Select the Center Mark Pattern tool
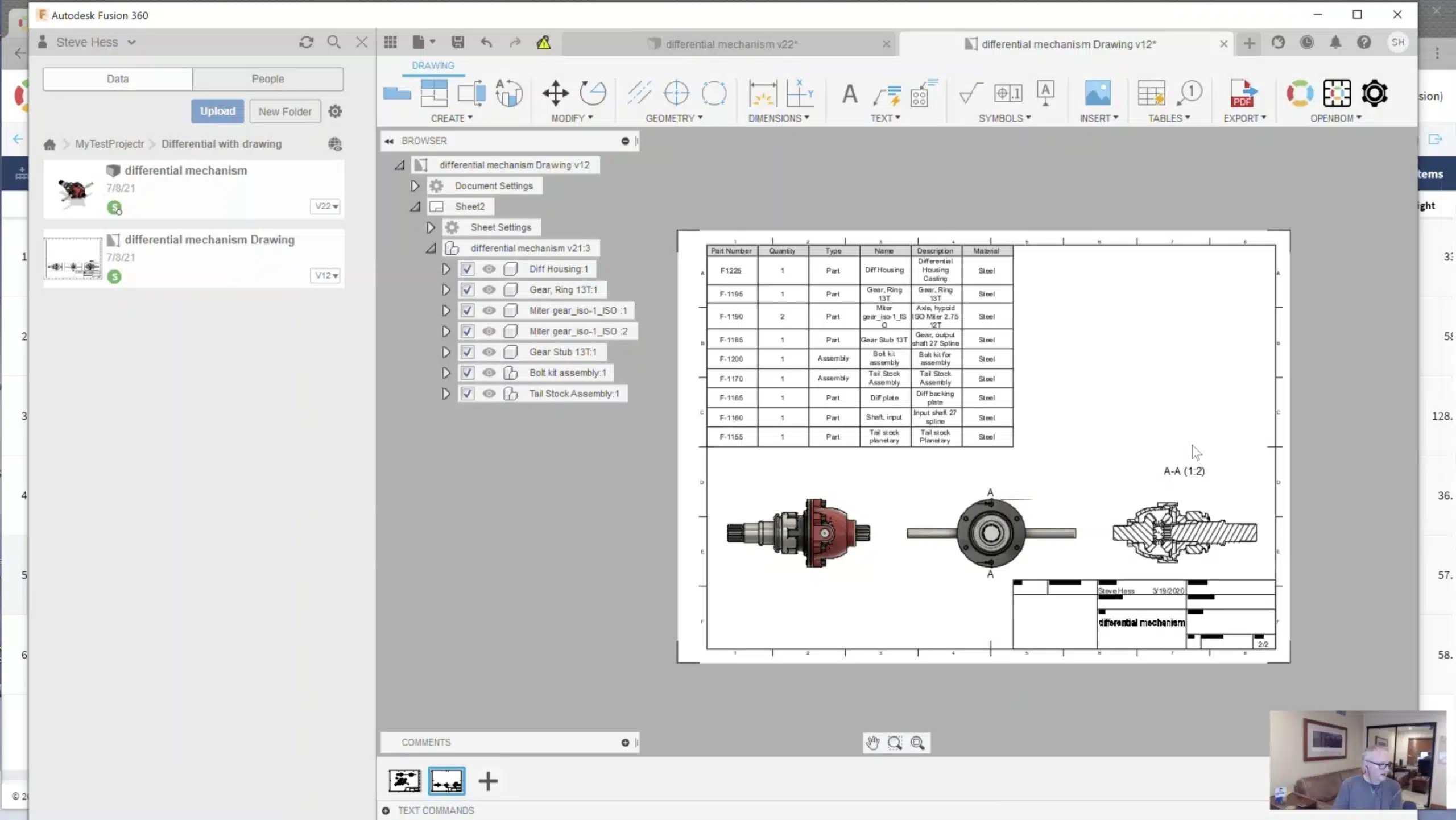Image resolution: width=1456 pixels, height=820 pixels. (x=714, y=93)
